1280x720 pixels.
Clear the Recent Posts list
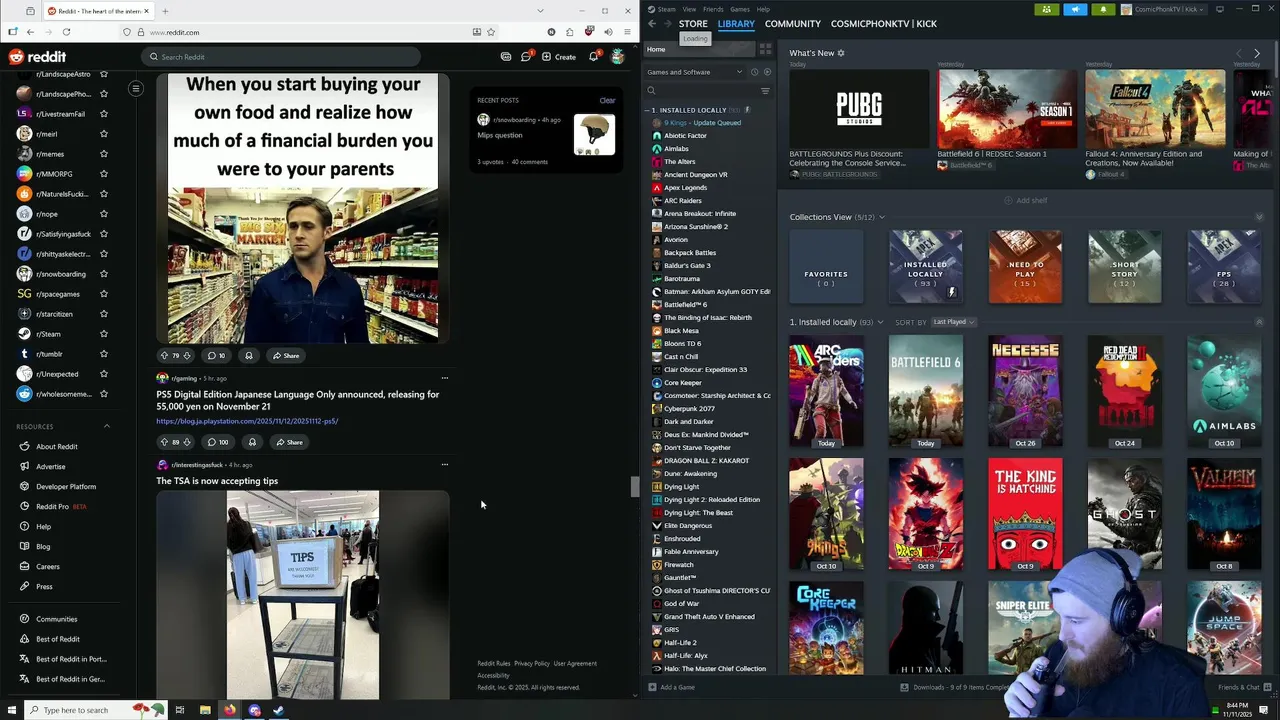(607, 100)
